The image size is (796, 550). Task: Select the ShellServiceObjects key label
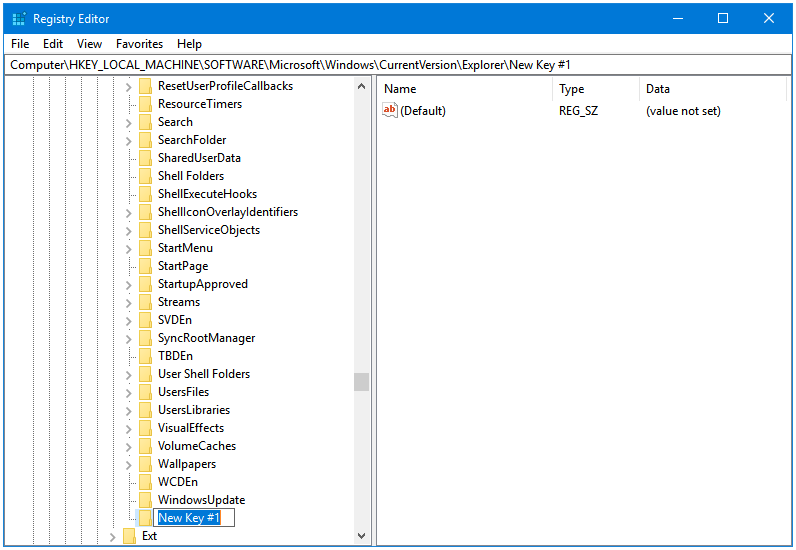coord(209,230)
